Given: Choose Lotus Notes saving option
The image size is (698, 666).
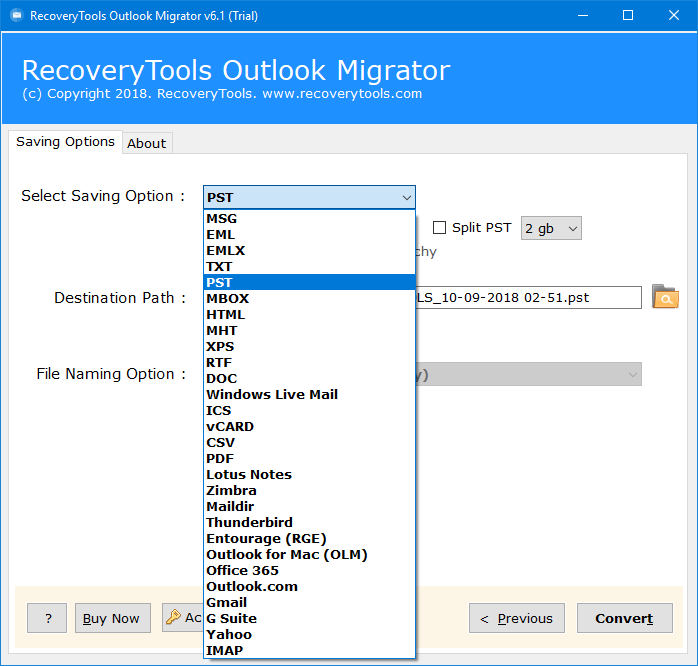Looking at the screenshot, I should click(309, 475).
